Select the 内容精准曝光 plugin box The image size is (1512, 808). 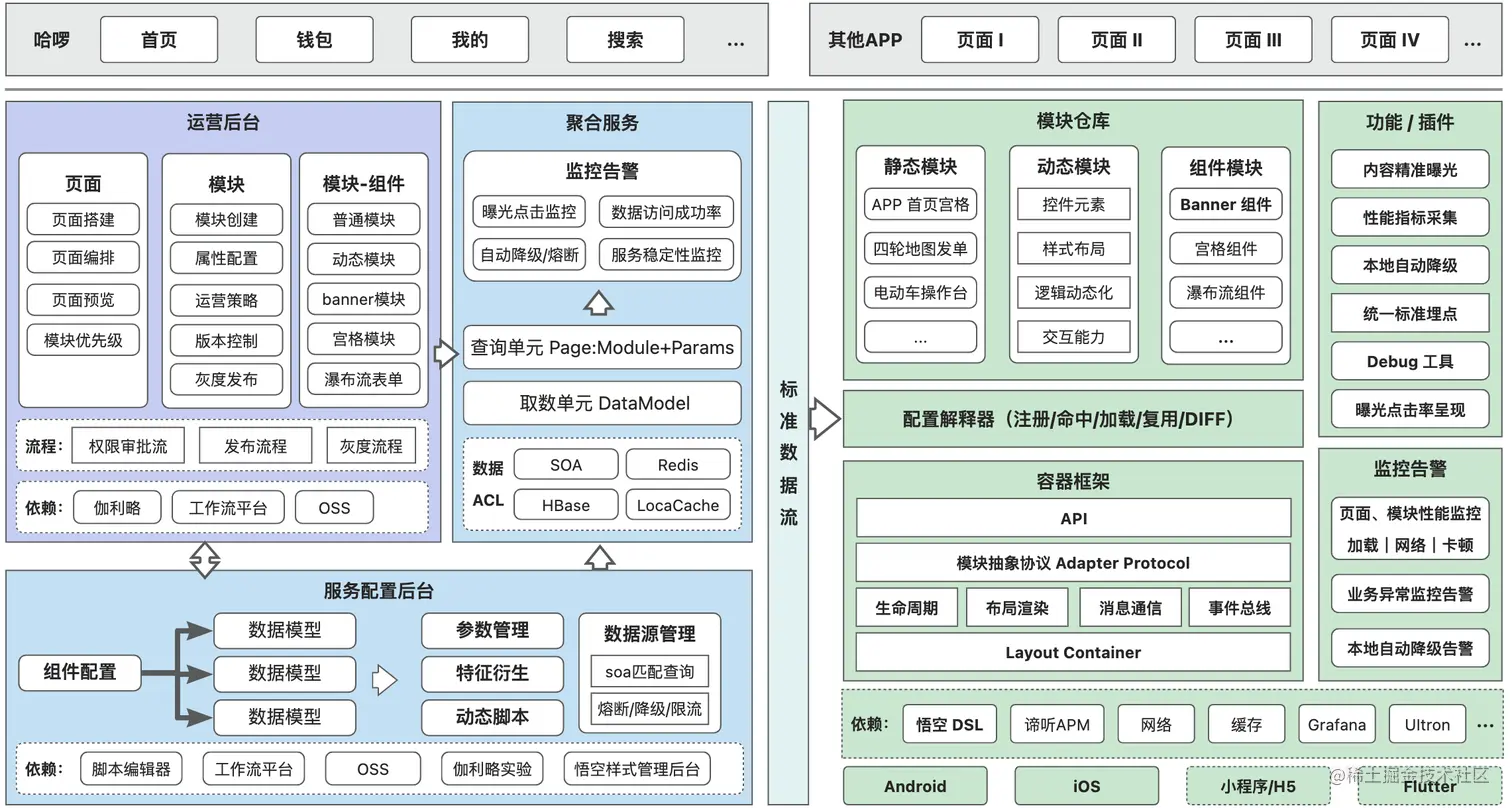point(1410,170)
